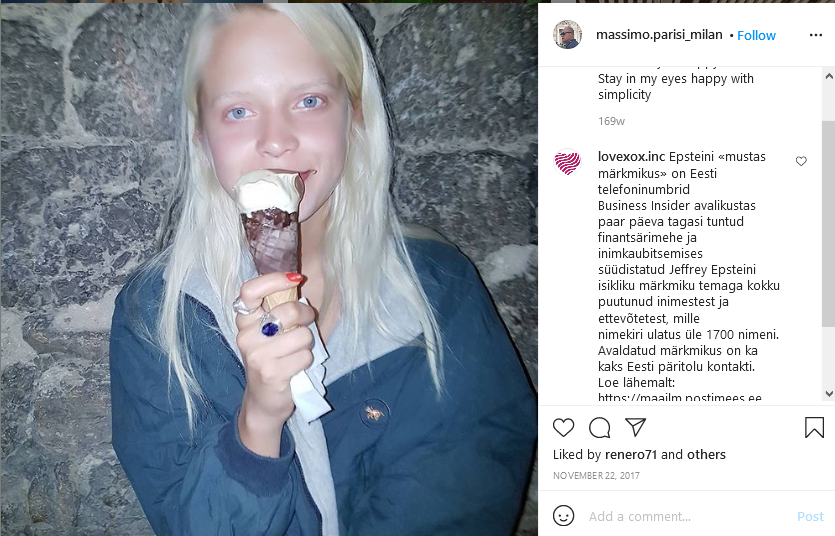835x536 pixels.
Task: Focus the Add a comment field
Action: [687, 516]
